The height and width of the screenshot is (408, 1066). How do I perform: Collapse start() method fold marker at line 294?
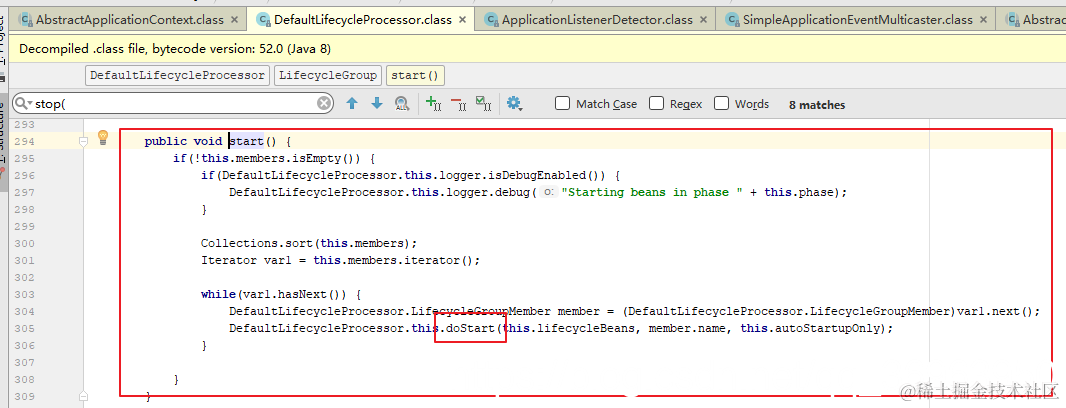coord(84,141)
